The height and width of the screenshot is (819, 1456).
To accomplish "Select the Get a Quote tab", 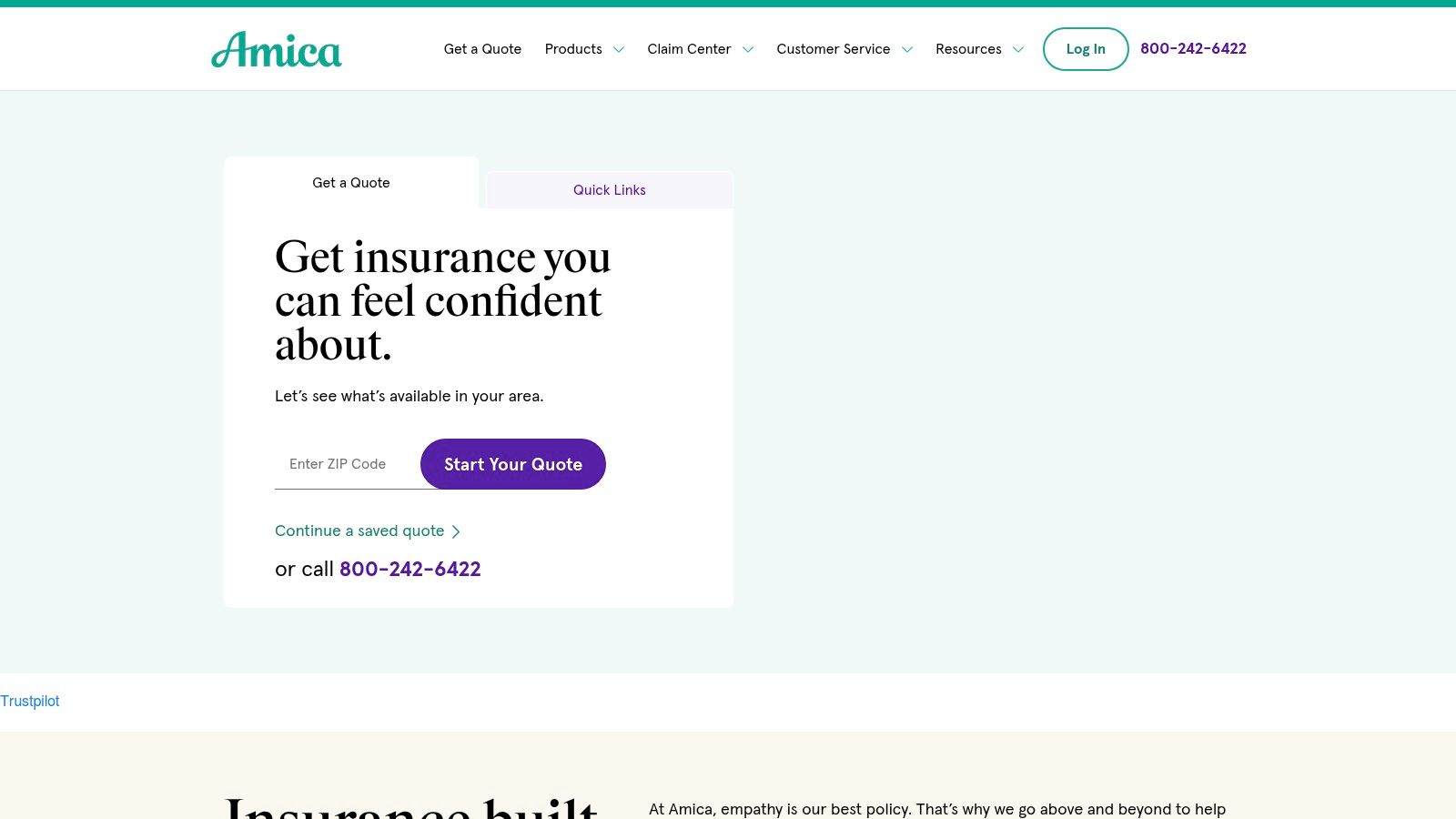I will pyautogui.click(x=351, y=183).
